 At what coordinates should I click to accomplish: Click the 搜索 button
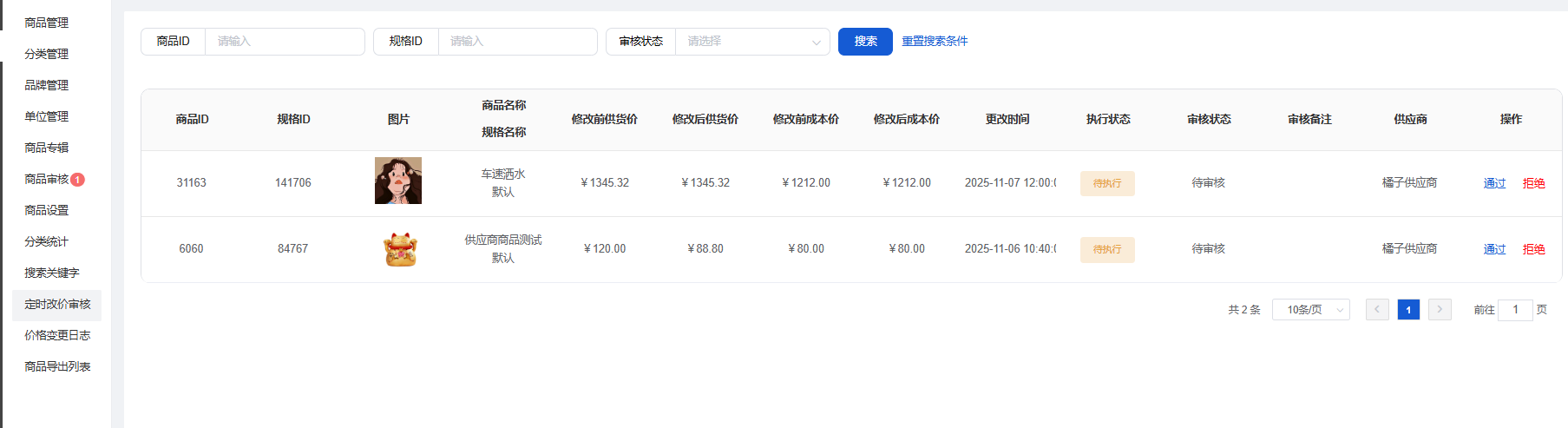click(865, 42)
